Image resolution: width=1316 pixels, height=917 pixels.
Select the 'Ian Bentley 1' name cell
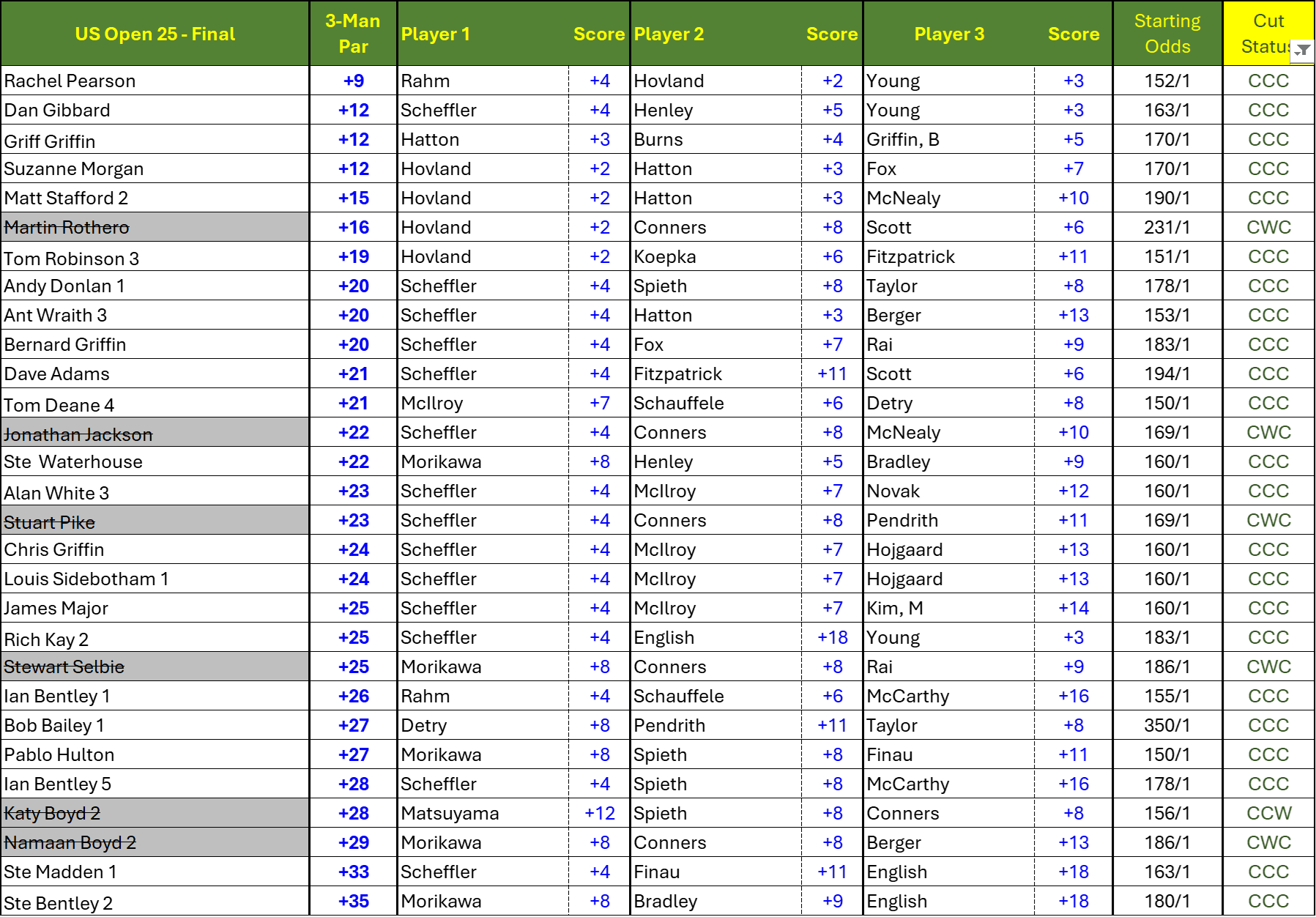tap(155, 696)
